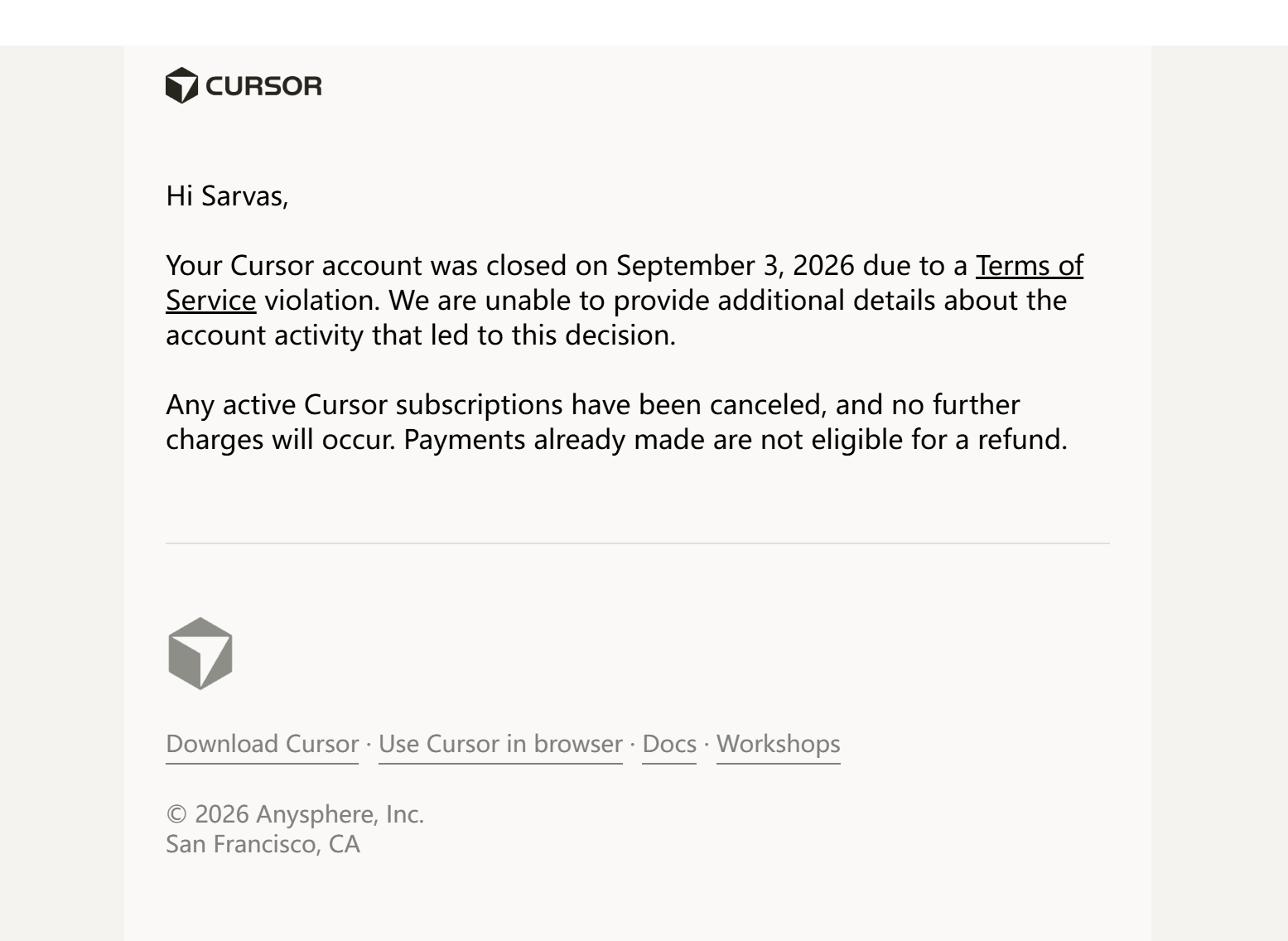Click the gray cube icon in the footer
Viewport: 1288px width, 941px height.
tap(200, 653)
